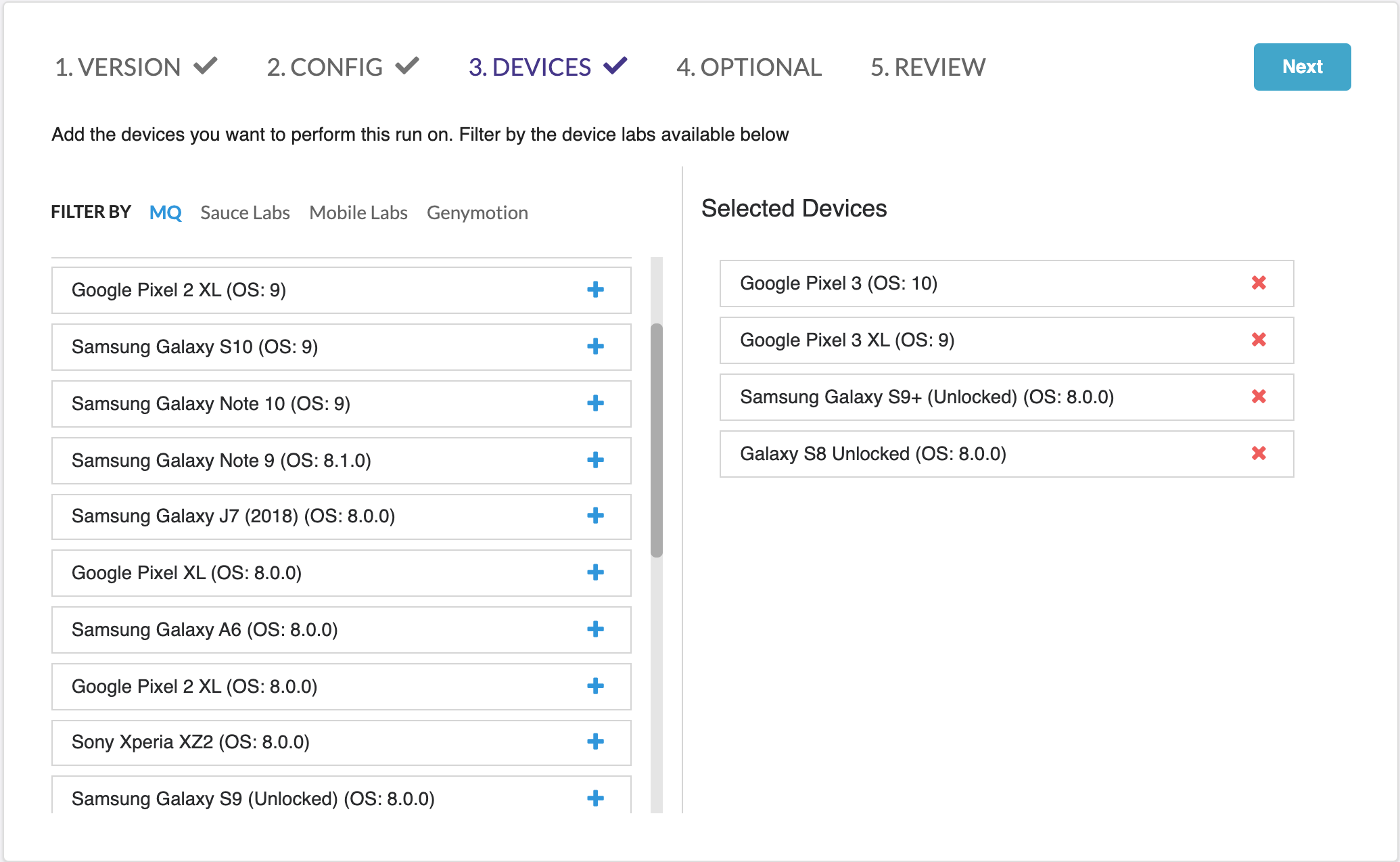The image size is (1400, 862).
Task: Click the device list scrollbar thumb
Action: [656, 440]
